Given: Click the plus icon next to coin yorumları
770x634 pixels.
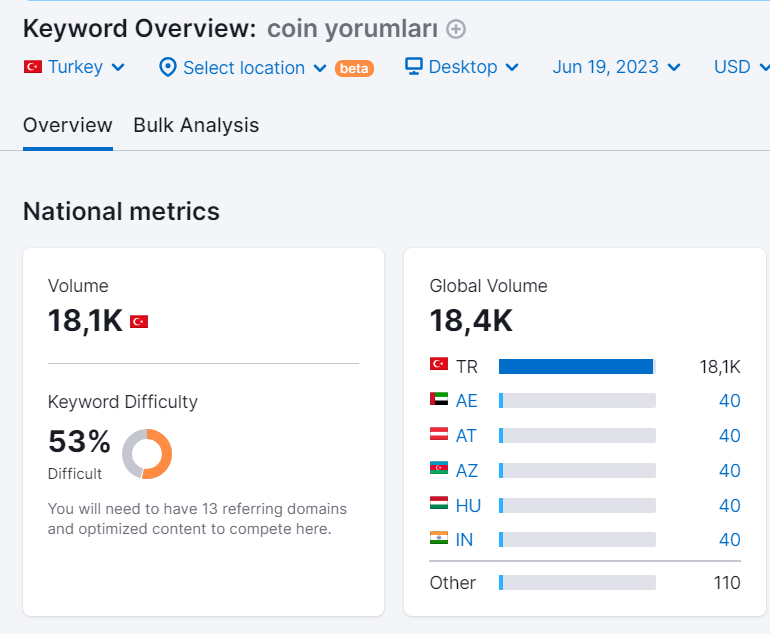Looking at the screenshot, I should 456,29.
